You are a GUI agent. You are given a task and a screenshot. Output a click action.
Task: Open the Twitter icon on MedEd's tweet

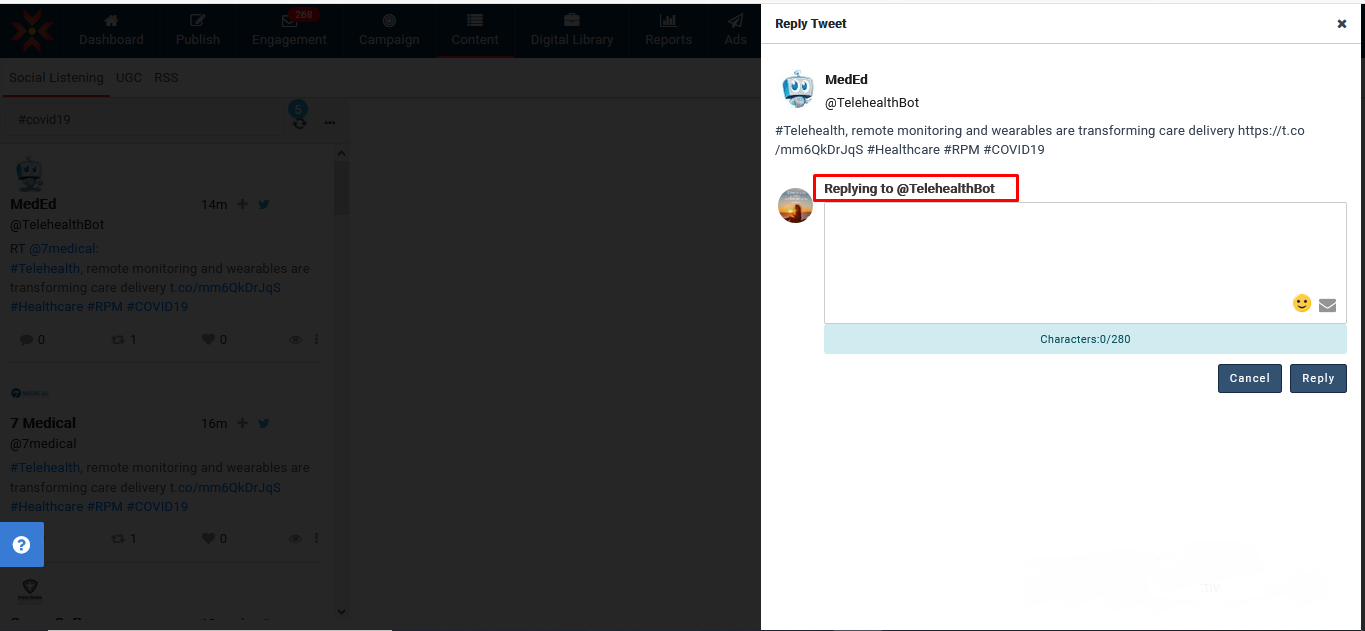tap(263, 204)
